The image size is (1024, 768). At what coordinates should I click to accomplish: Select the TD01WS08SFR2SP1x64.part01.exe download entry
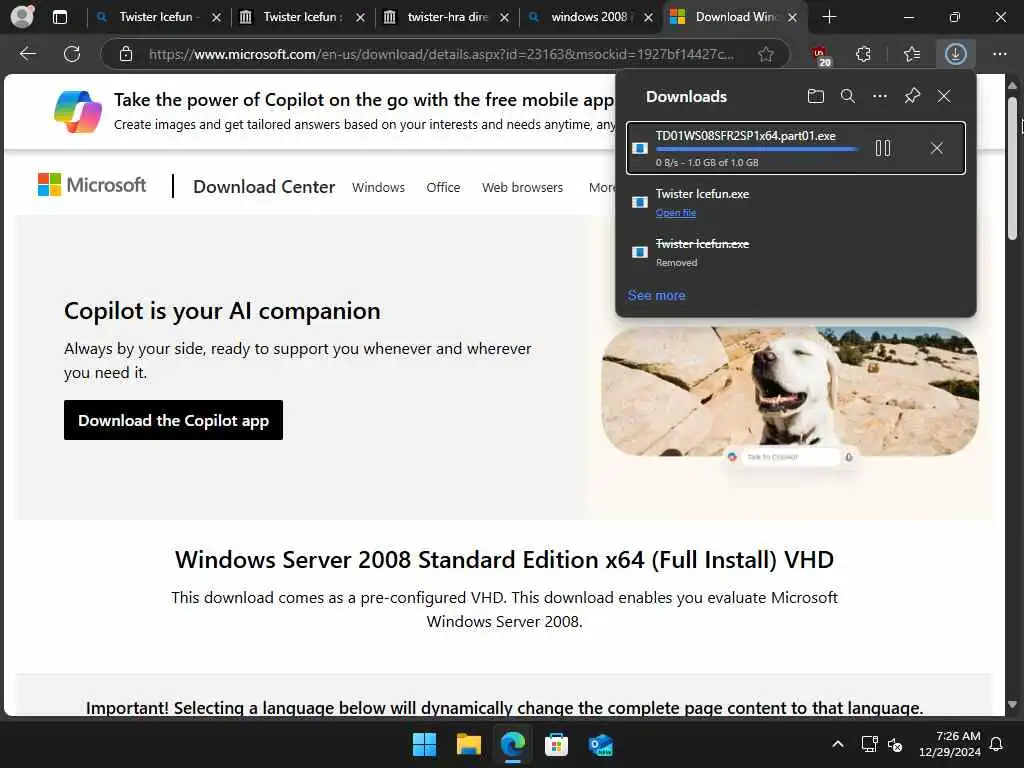tap(795, 148)
